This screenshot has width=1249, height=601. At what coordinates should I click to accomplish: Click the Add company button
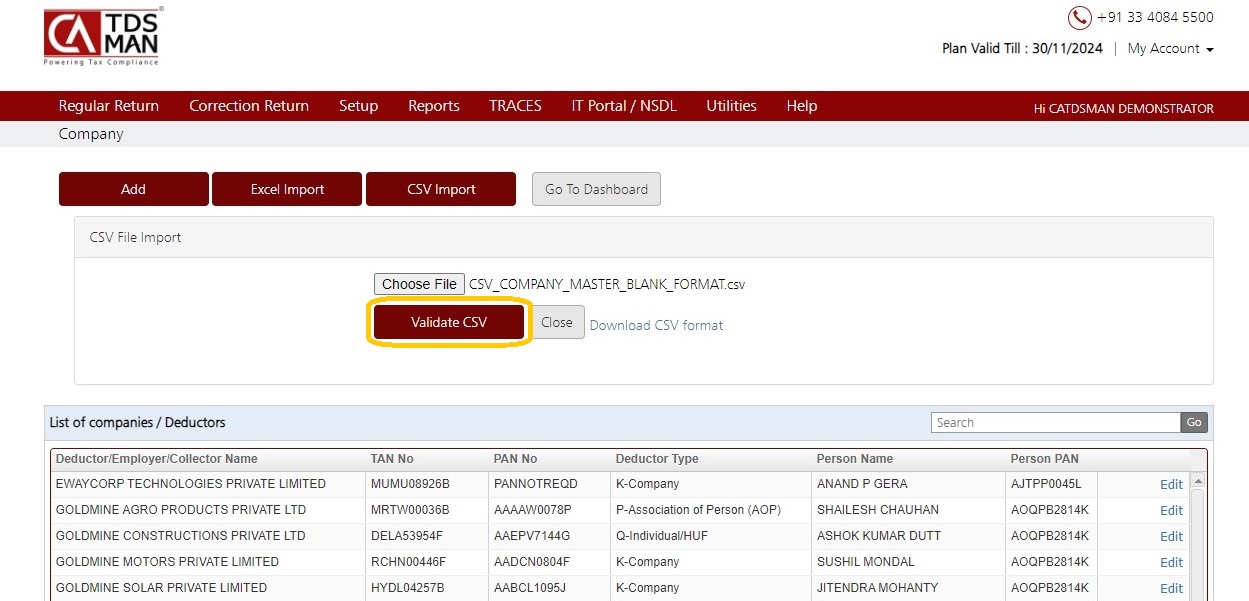tap(134, 189)
